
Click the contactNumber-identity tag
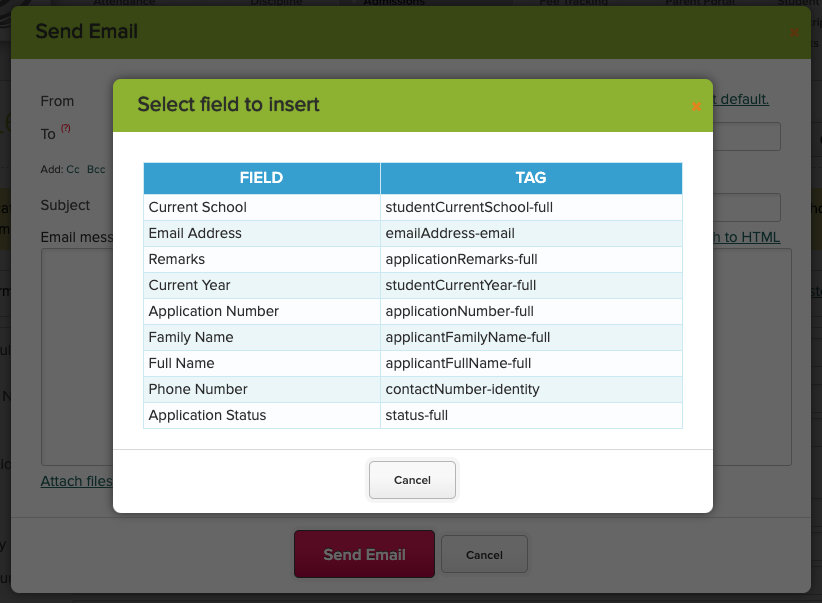[462, 389]
